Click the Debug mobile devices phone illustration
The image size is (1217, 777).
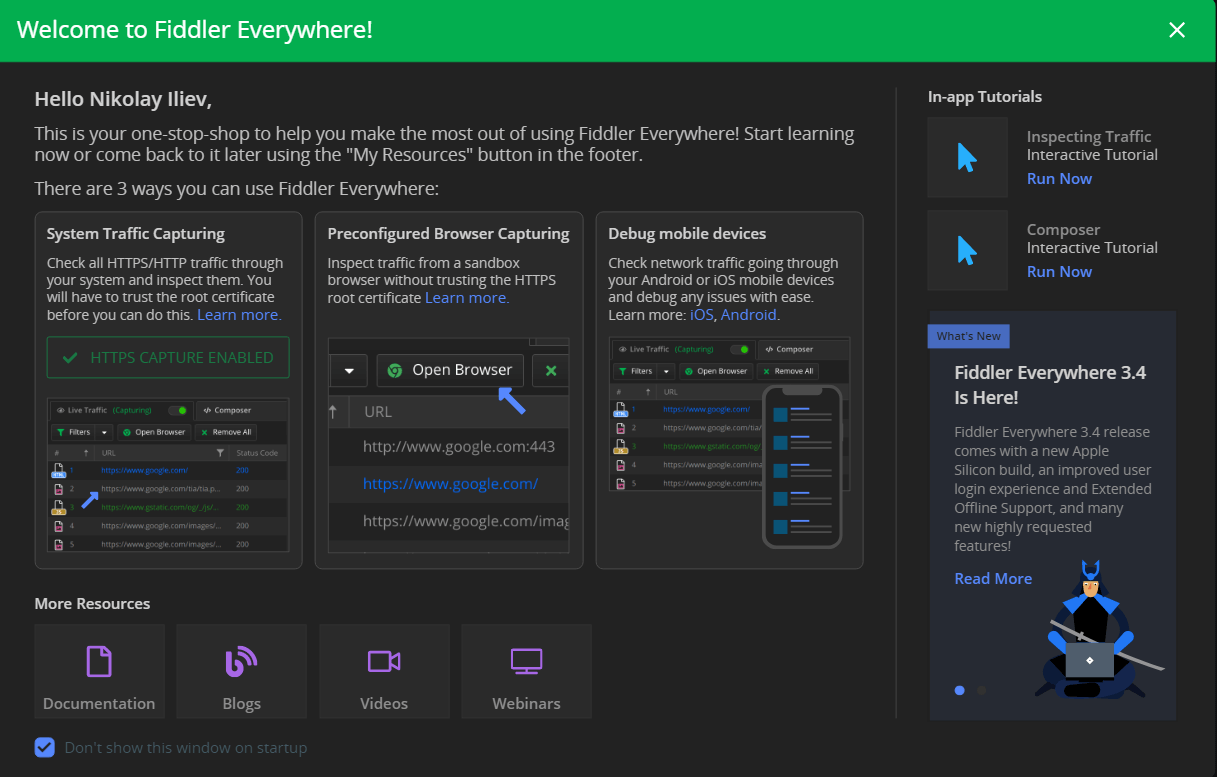pyautogui.click(x=802, y=466)
